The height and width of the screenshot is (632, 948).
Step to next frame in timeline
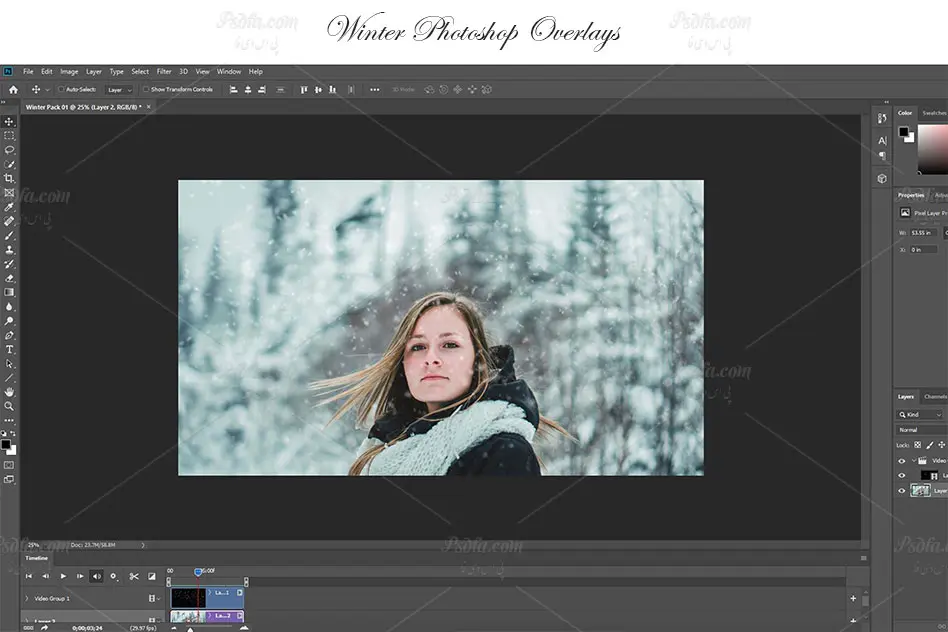(x=80, y=576)
